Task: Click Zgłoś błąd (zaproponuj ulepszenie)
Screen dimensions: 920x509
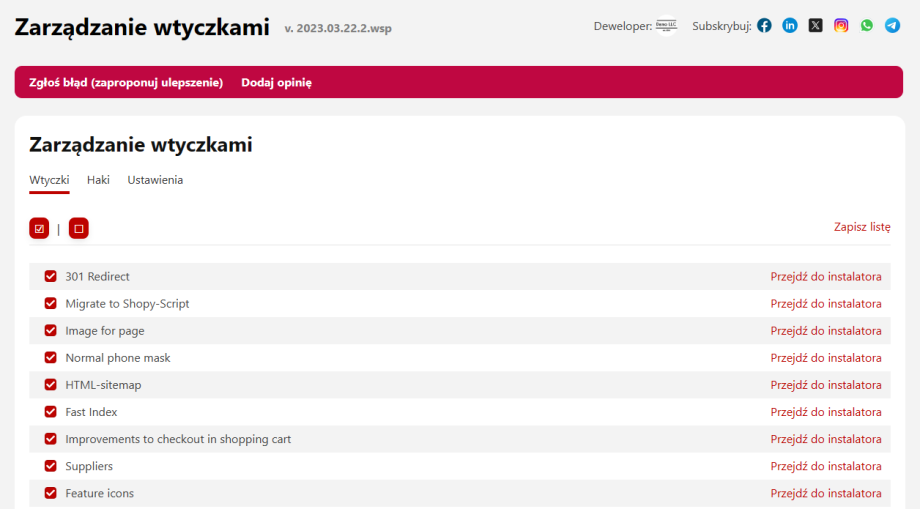Action: (x=126, y=82)
